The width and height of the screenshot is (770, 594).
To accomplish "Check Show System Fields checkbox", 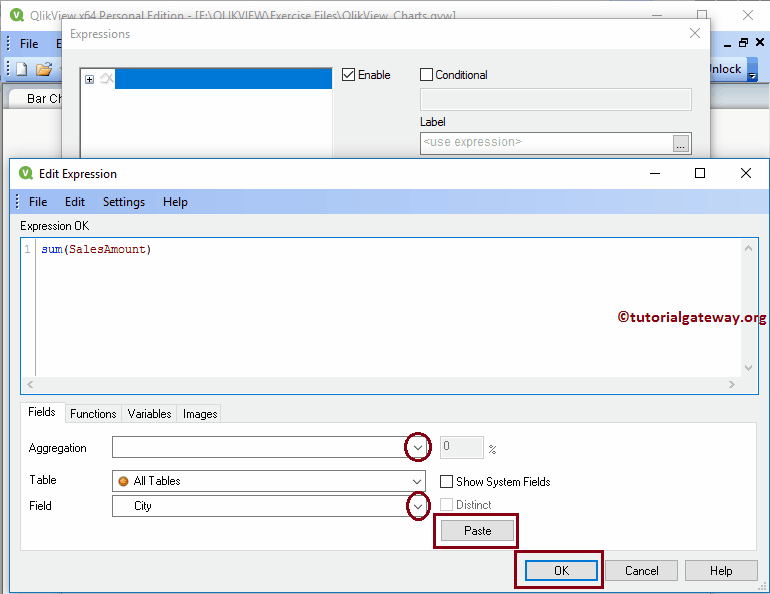I will point(446,482).
